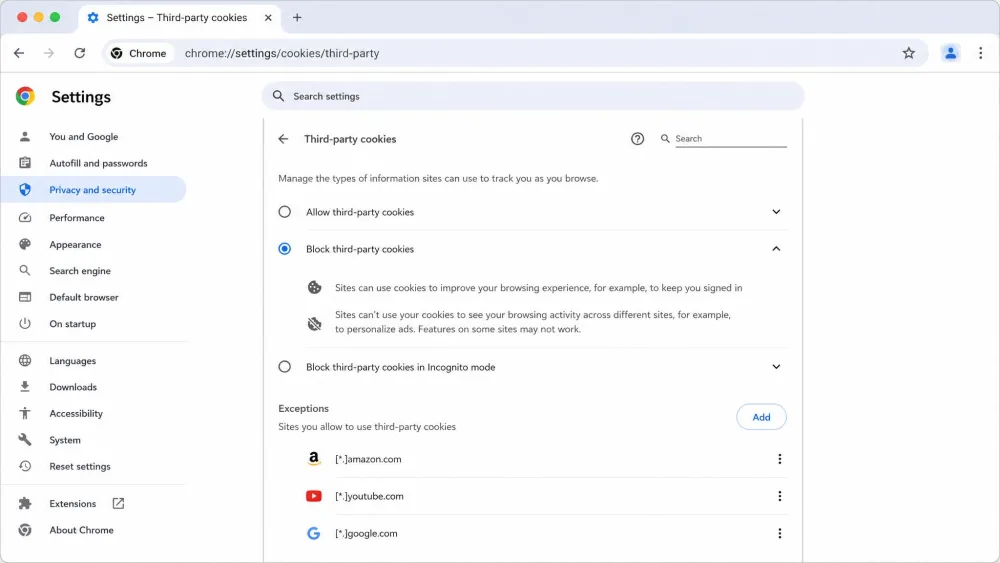This screenshot has width=1000, height=563.
Task: Click the Google favicon
Action: click(314, 533)
